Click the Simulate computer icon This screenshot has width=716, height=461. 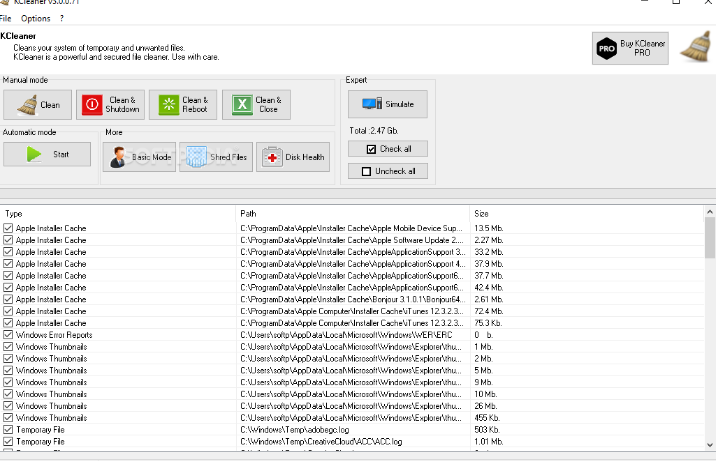372,104
